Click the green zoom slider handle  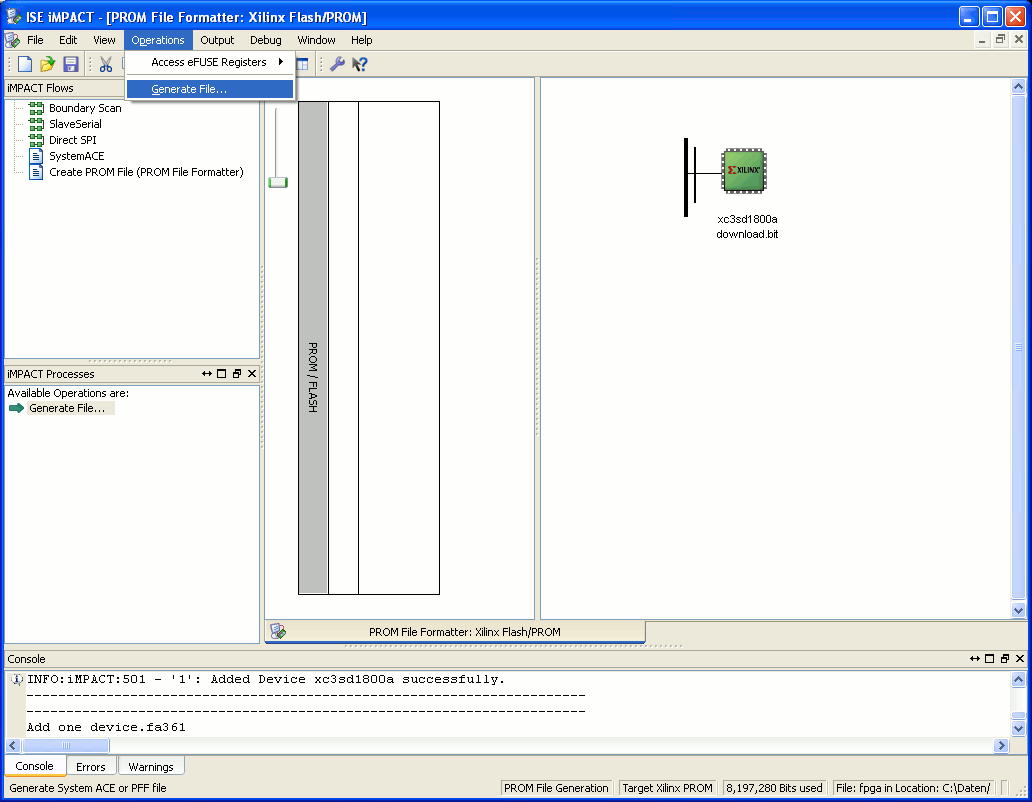point(278,182)
